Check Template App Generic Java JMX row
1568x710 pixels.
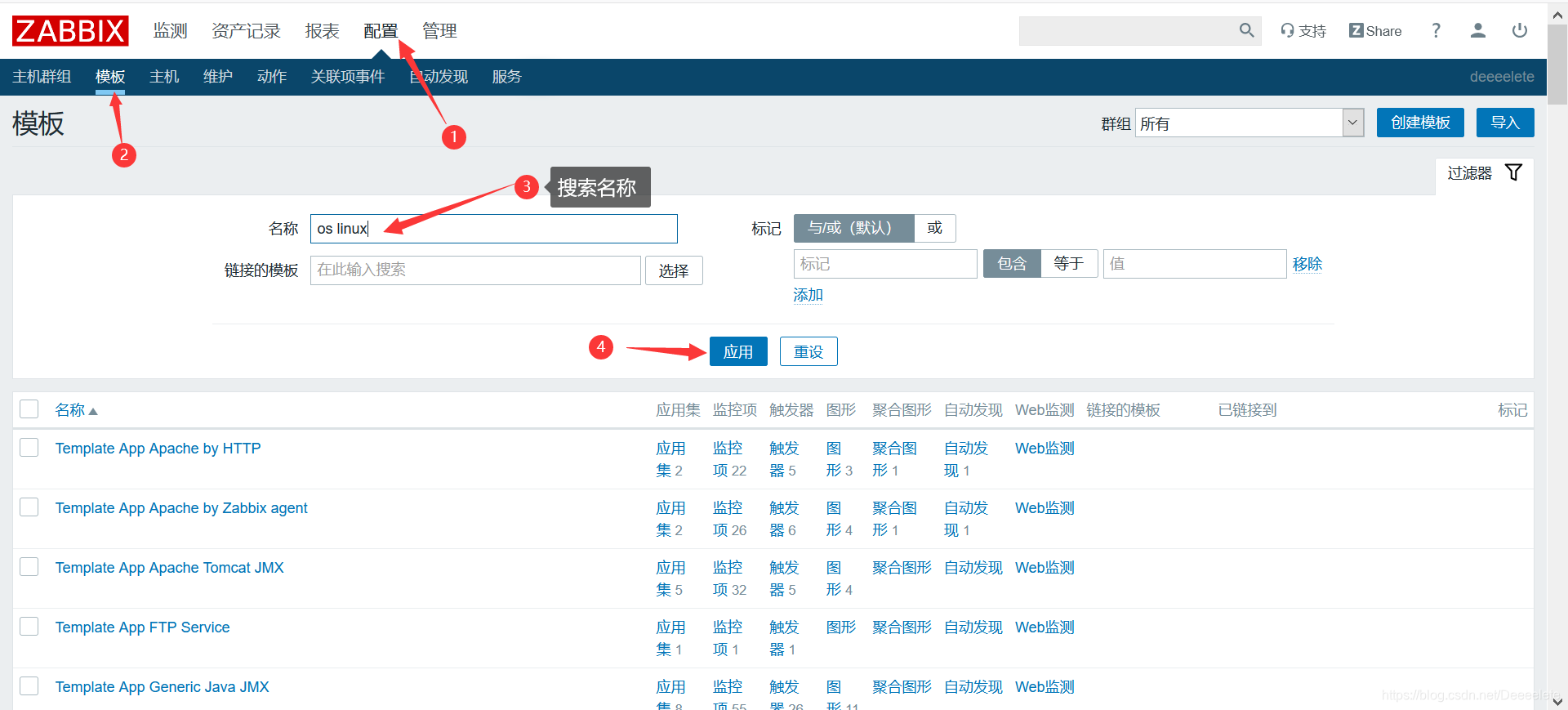coord(29,686)
